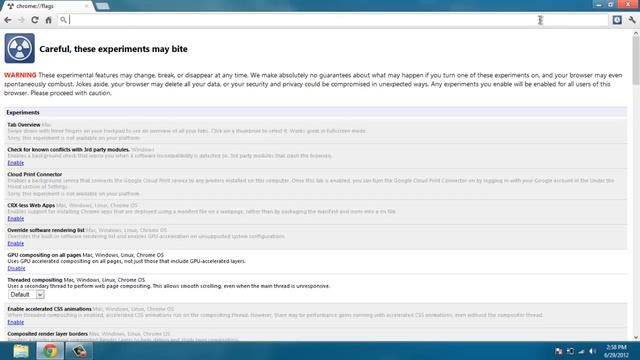640x360 pixels.
Task: Open the blue extension icon beside the wrench
Action: [617, 20]
